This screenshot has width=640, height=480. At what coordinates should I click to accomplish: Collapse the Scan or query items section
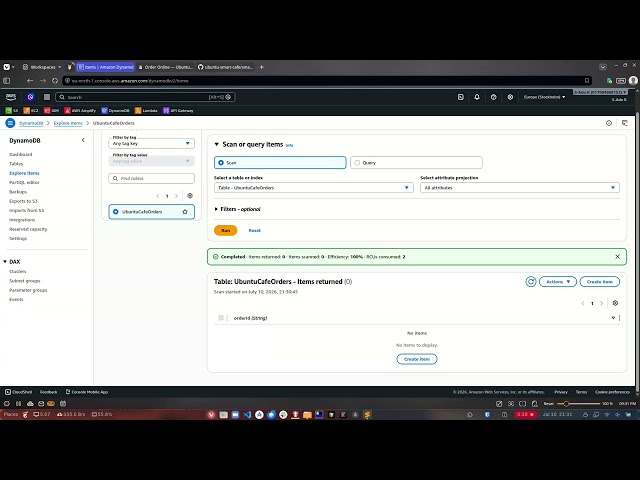pyautogui.click(x=217, y=144)
